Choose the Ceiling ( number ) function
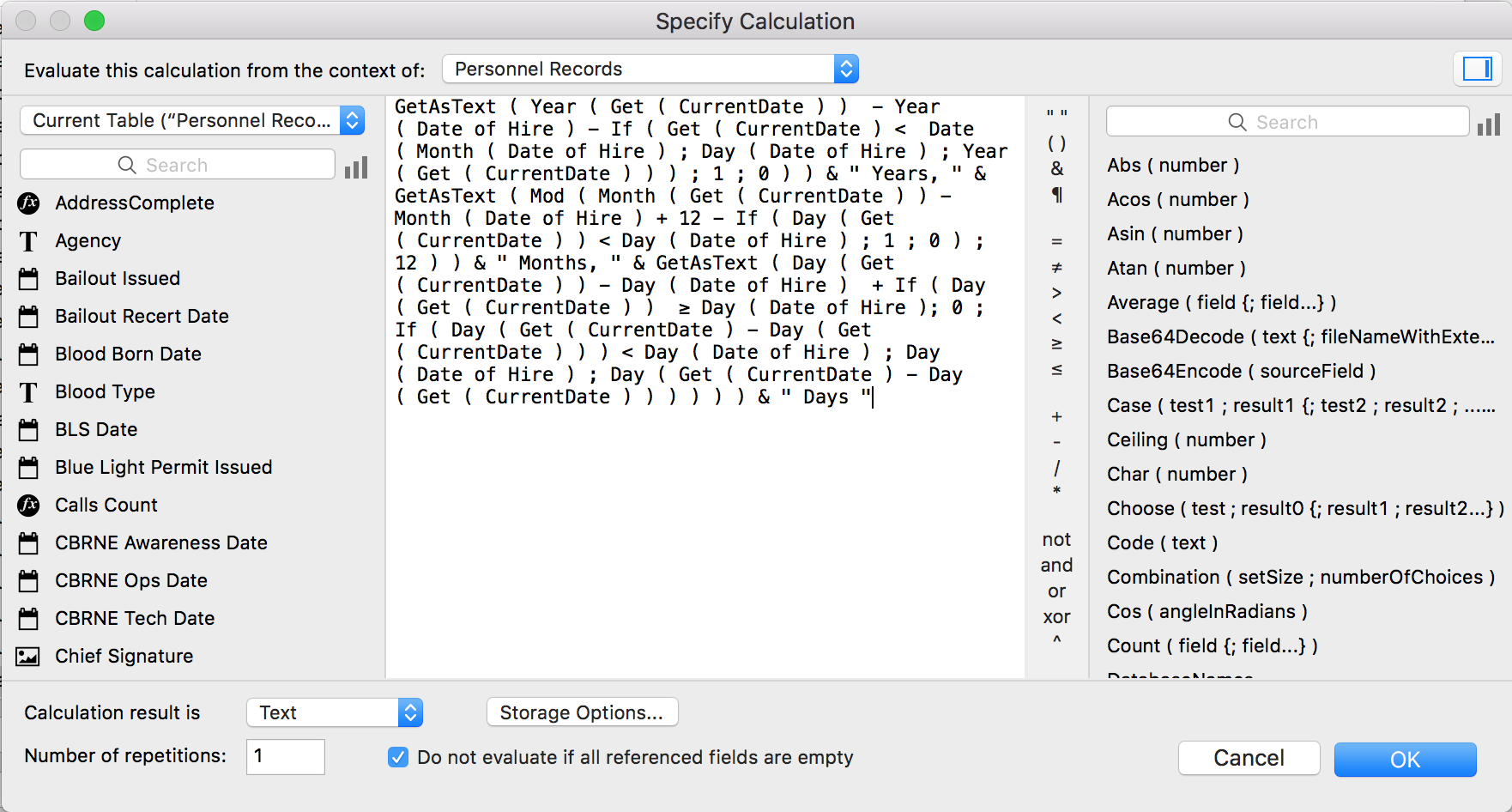 click(x=1186, y=439)
